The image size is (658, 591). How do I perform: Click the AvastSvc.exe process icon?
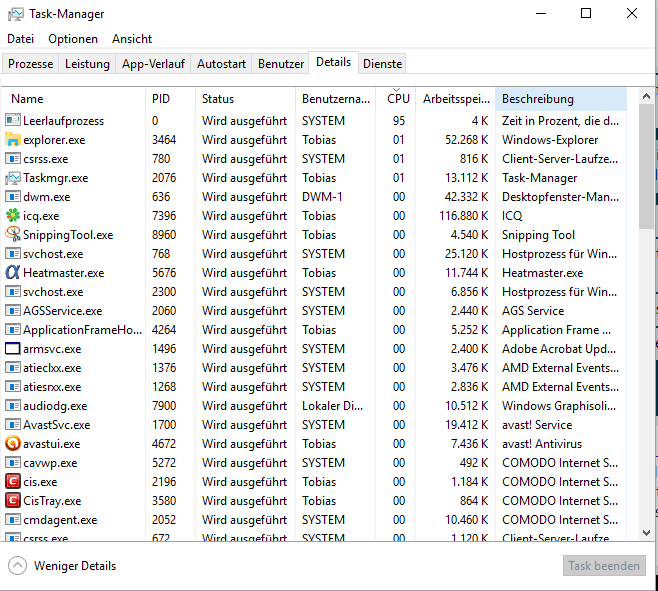point(13,424)
